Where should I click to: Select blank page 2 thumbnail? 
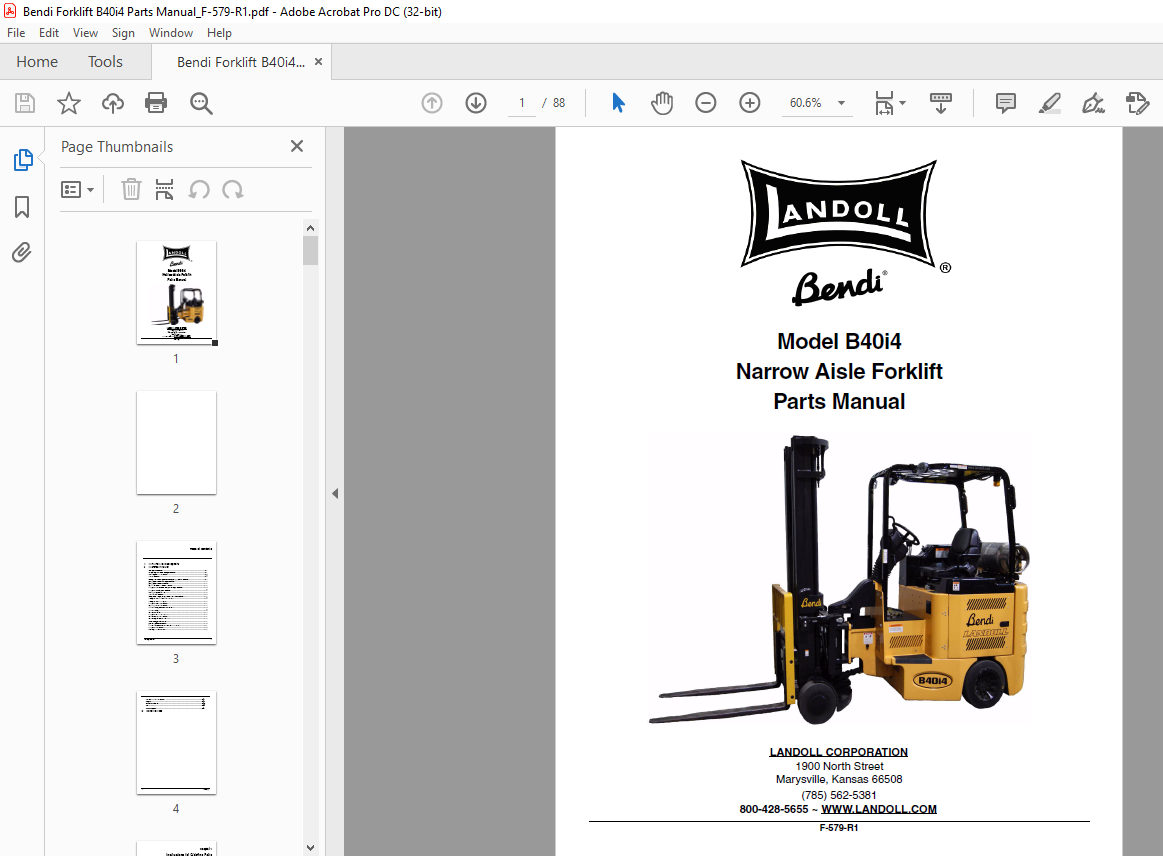point(177,442)
